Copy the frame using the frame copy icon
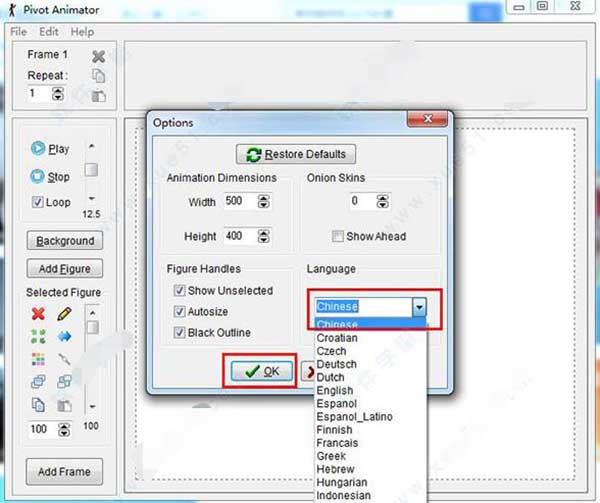 pyautogui.click(x=98, y=76)
